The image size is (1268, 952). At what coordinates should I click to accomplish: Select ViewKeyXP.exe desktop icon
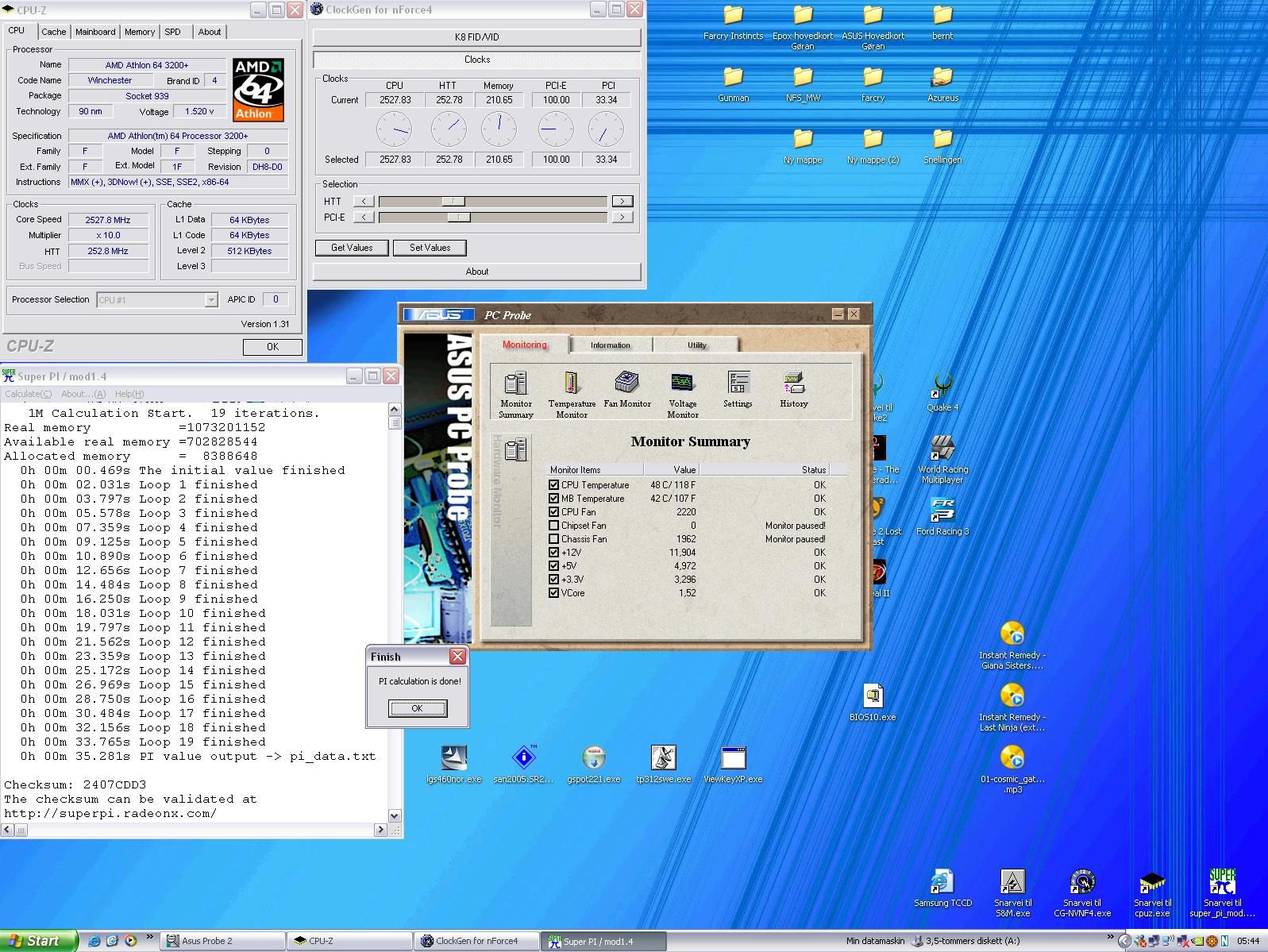[733, 765]
